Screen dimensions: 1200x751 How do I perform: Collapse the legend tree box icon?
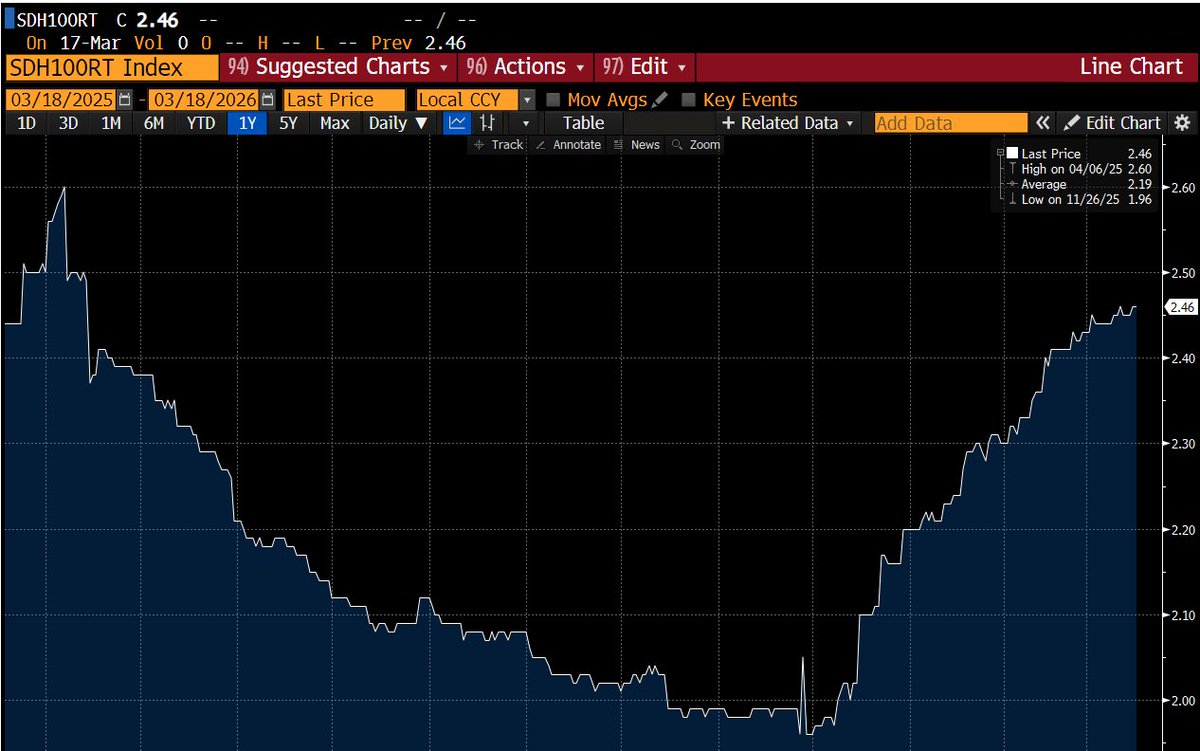pyautogui.click(x=1000, y=153)
